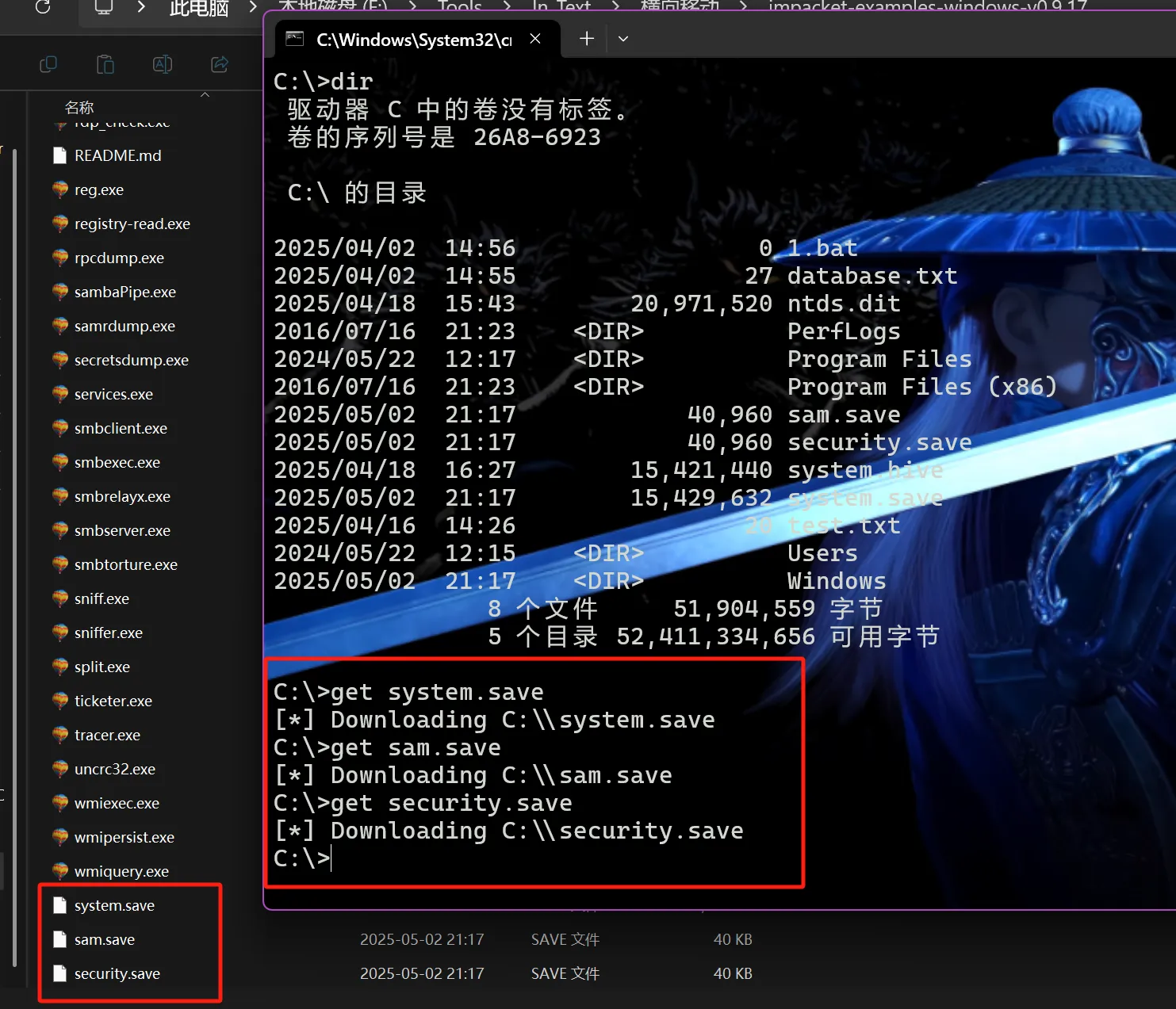The image size is (1176, 1009).
Task: Click the ntds.dit line in dir output
Action: click(x=587, y=304)
